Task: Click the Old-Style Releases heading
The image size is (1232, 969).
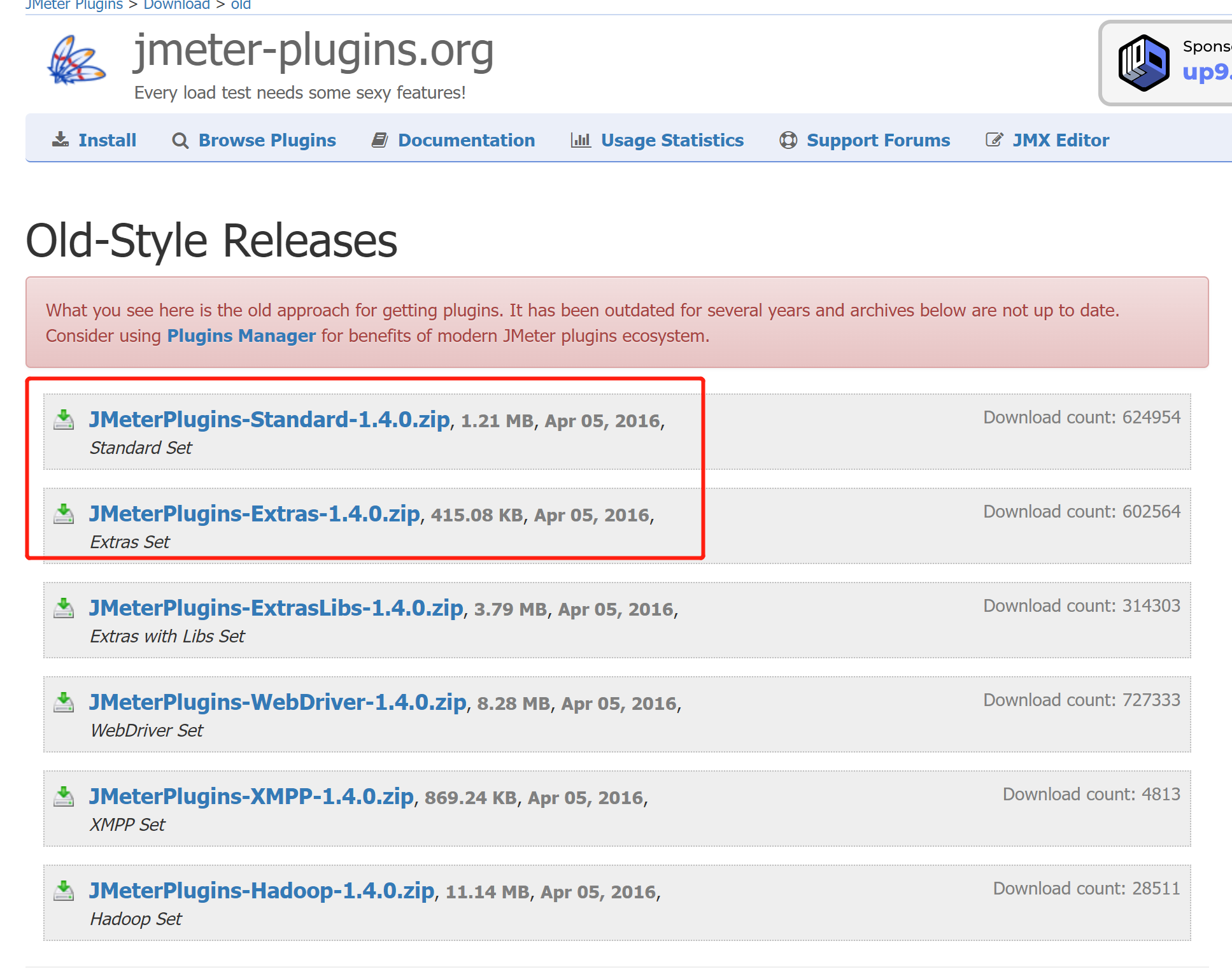Action: coord(211,241)
